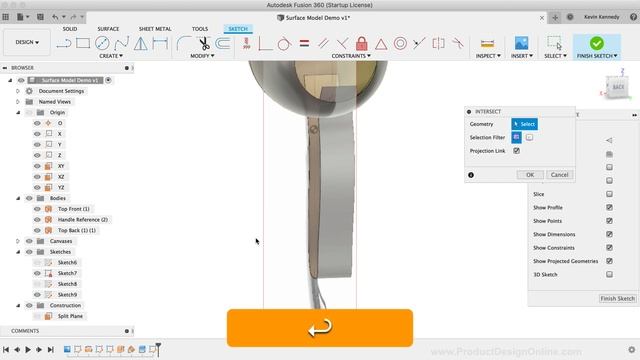Switch to the SHEET METAL tab
Image resolution: width=640 pixels, height=360 pixels.
tap(155, 29)
